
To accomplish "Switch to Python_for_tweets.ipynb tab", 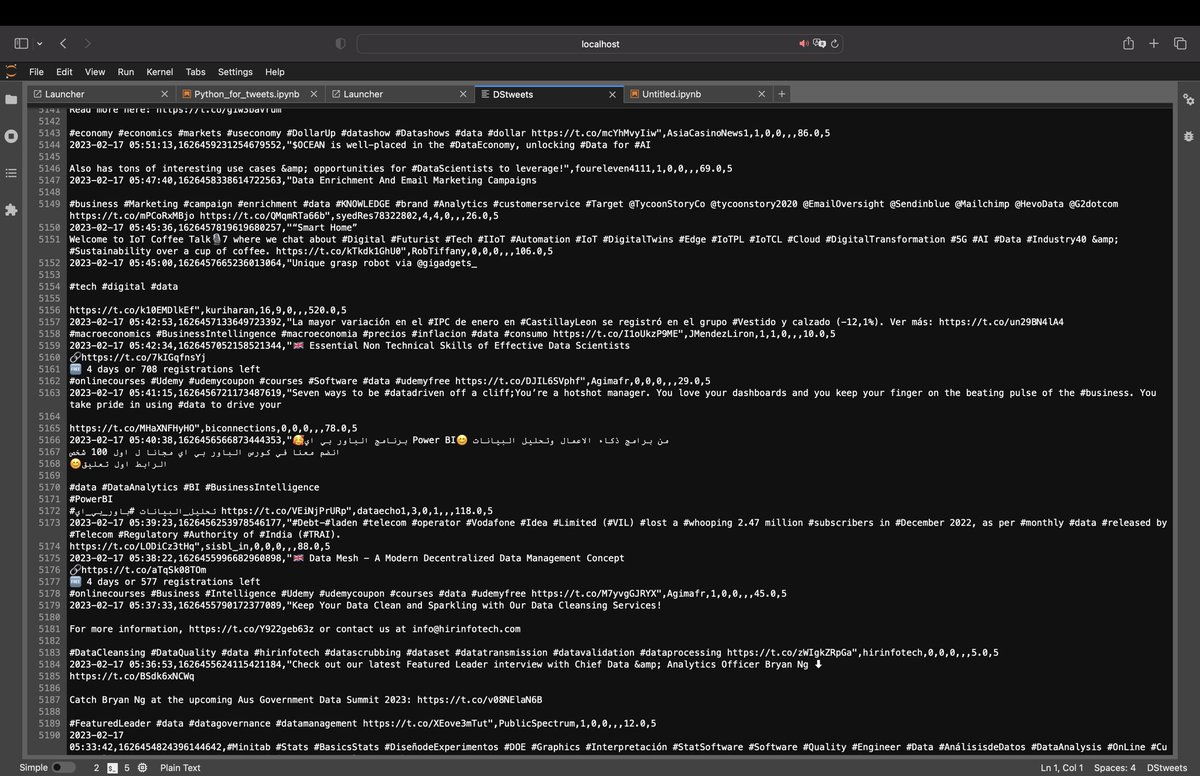I will (250, 94).
